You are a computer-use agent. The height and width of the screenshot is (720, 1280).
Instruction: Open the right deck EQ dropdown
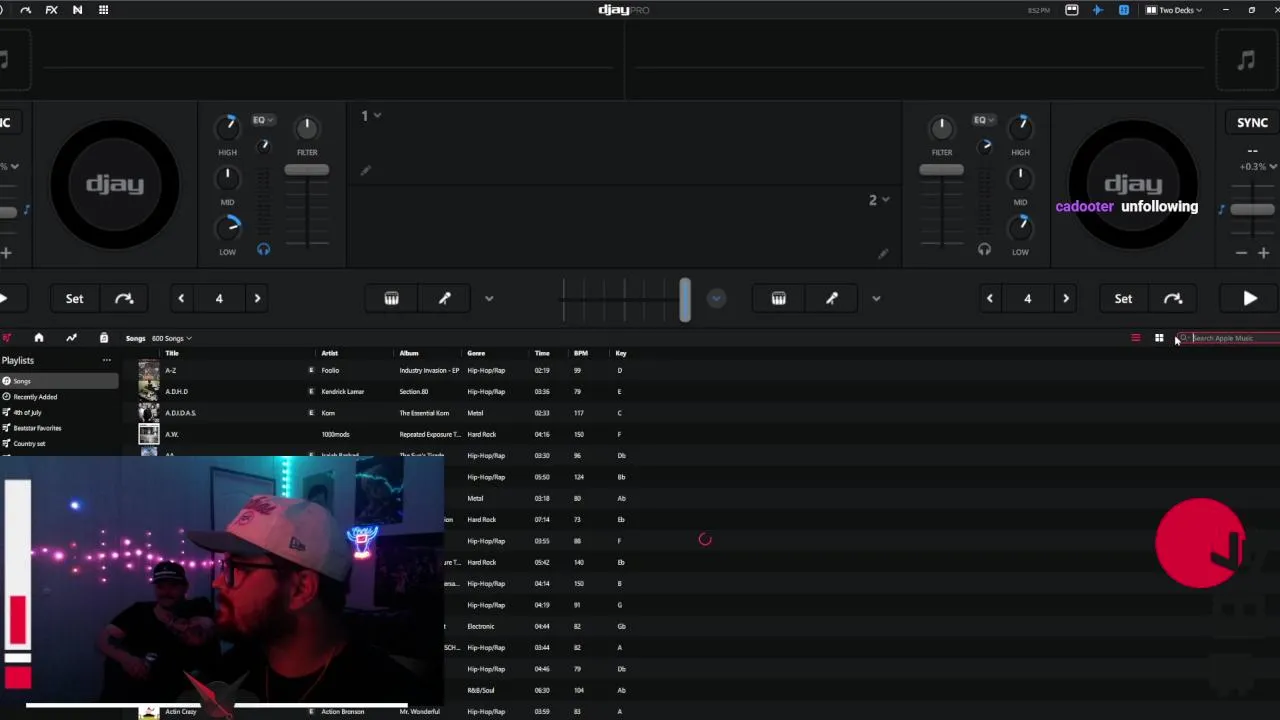(983, 120)
